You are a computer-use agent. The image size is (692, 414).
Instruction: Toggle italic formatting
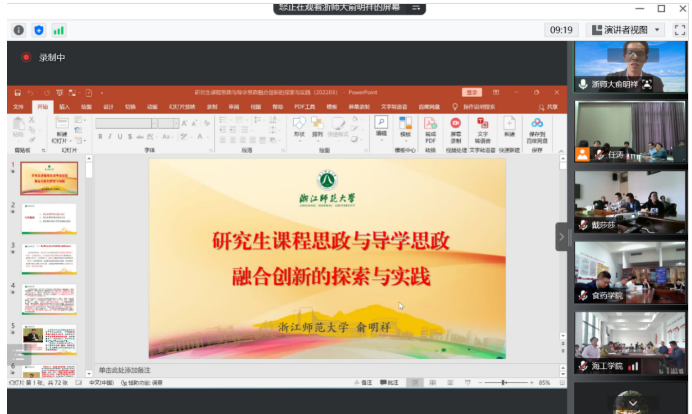click(x=110, y=136)
